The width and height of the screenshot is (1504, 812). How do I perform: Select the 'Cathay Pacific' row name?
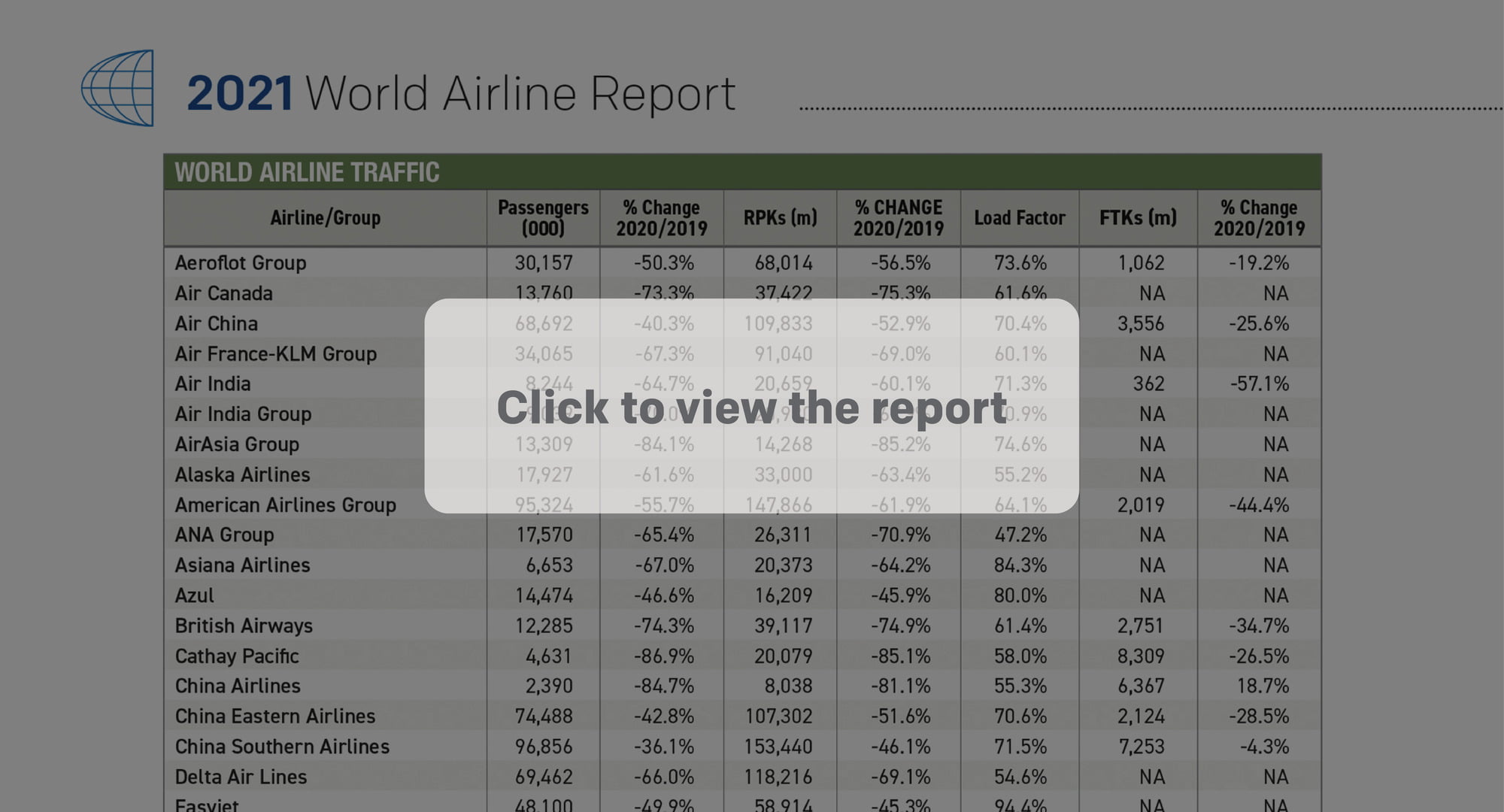[x=237, y=656]
